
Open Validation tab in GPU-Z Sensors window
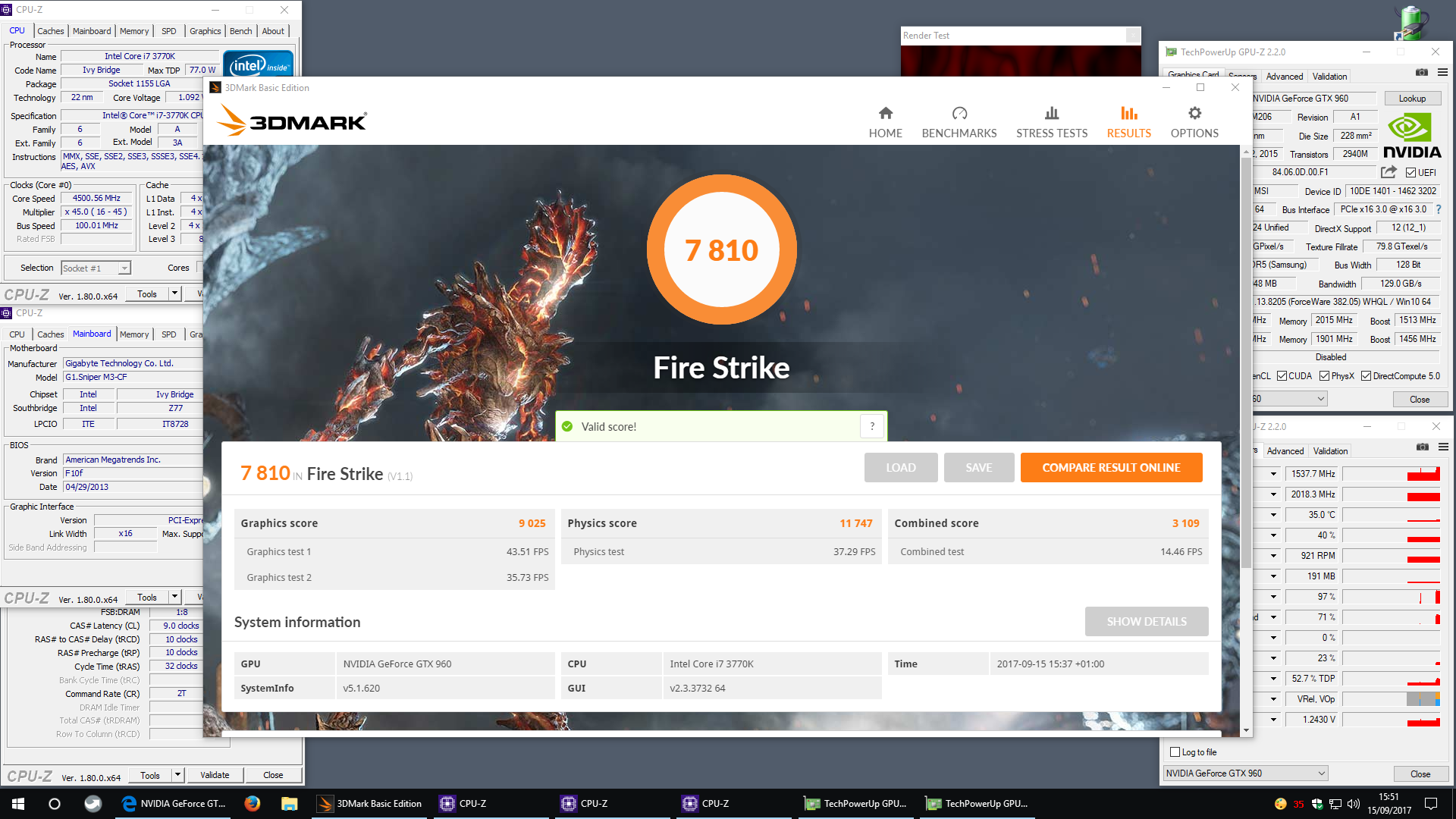click(1330, 451)
